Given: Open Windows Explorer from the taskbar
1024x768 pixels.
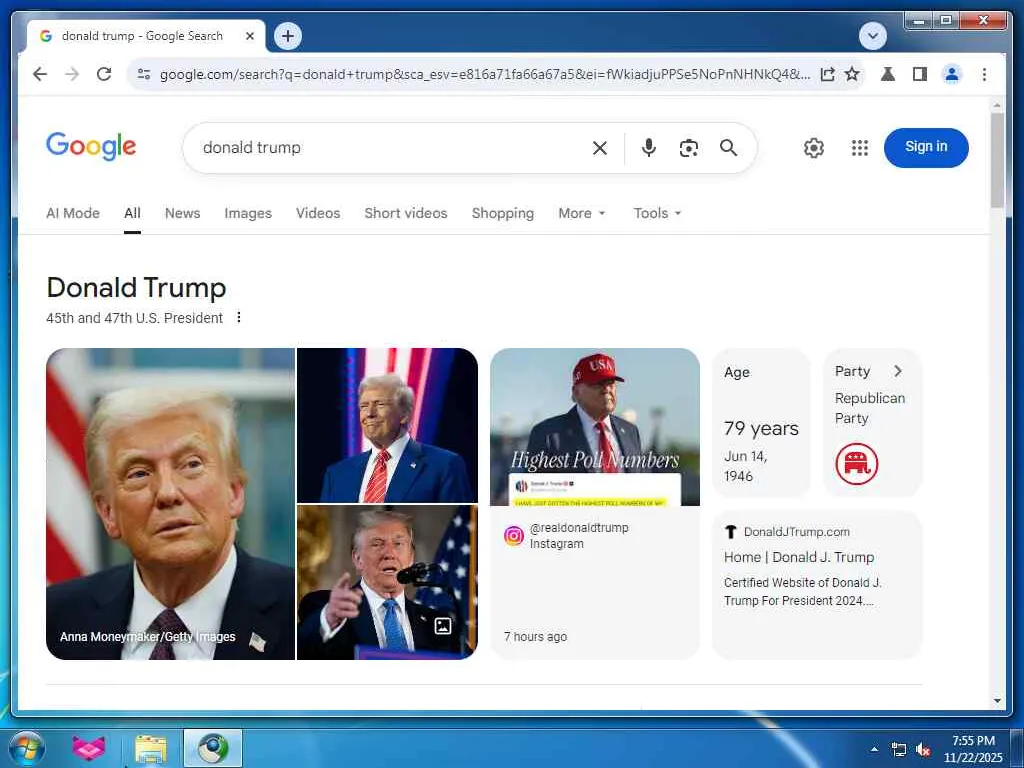Looking at the screenshot, I should tap(151, 748).
